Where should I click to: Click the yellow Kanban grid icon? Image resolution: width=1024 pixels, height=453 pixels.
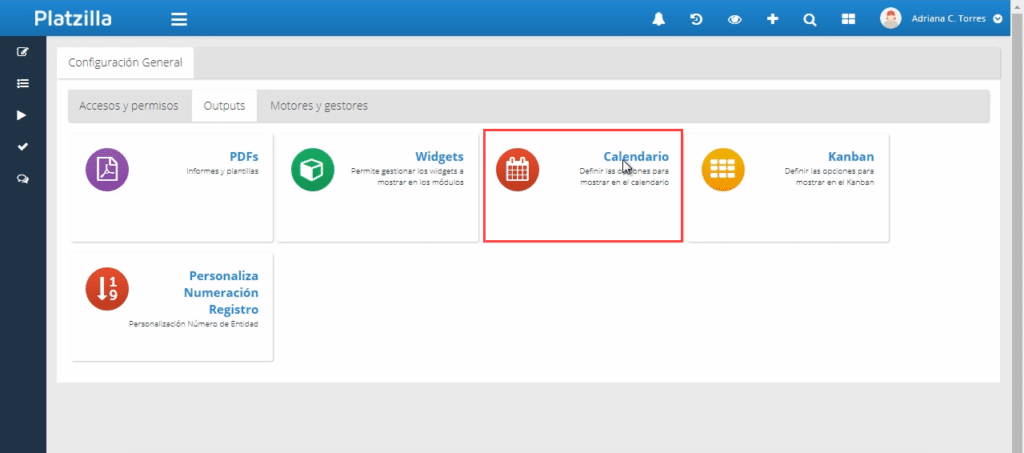723,170
